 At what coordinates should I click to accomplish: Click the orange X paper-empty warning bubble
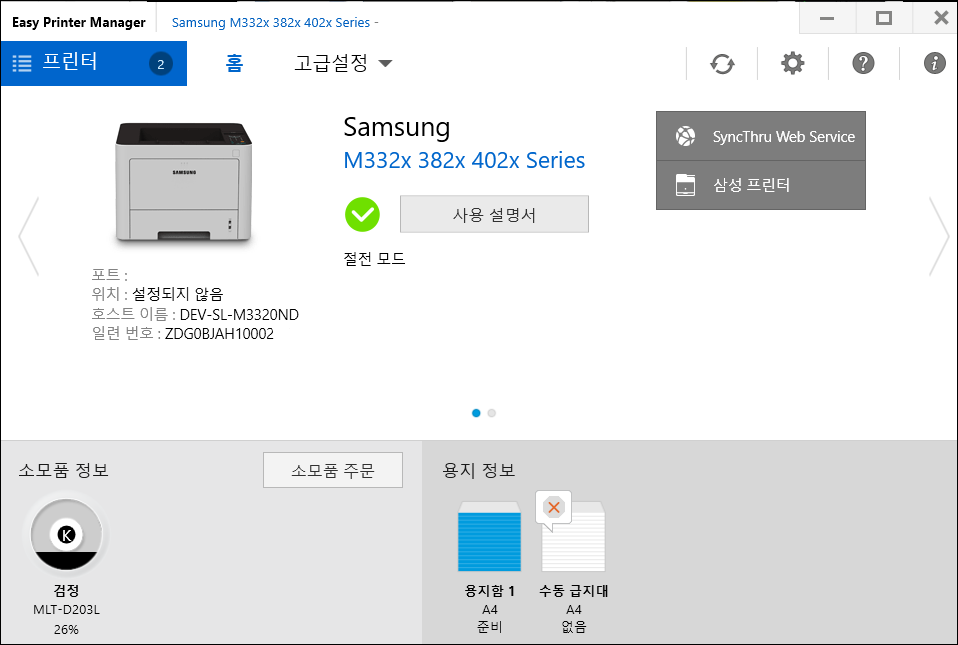(552, 507)
